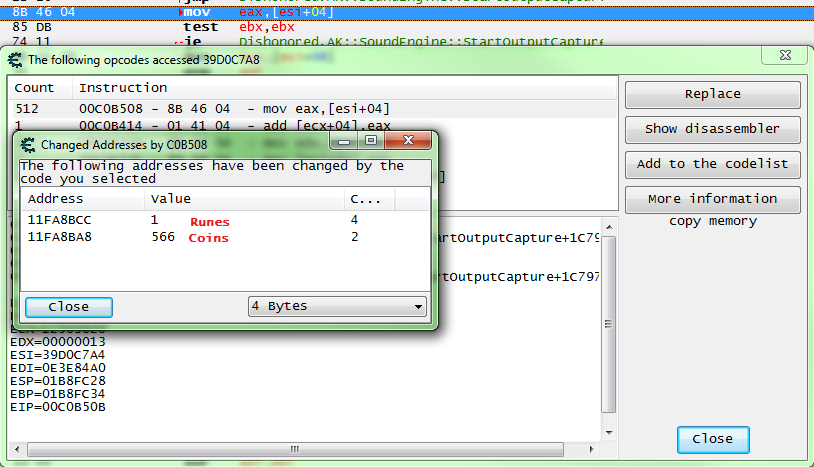Screen dimensions: 814x467
Task: Click the EIP=00C0B50B register line
Action: pyautogui.click(x=58, y=407)
